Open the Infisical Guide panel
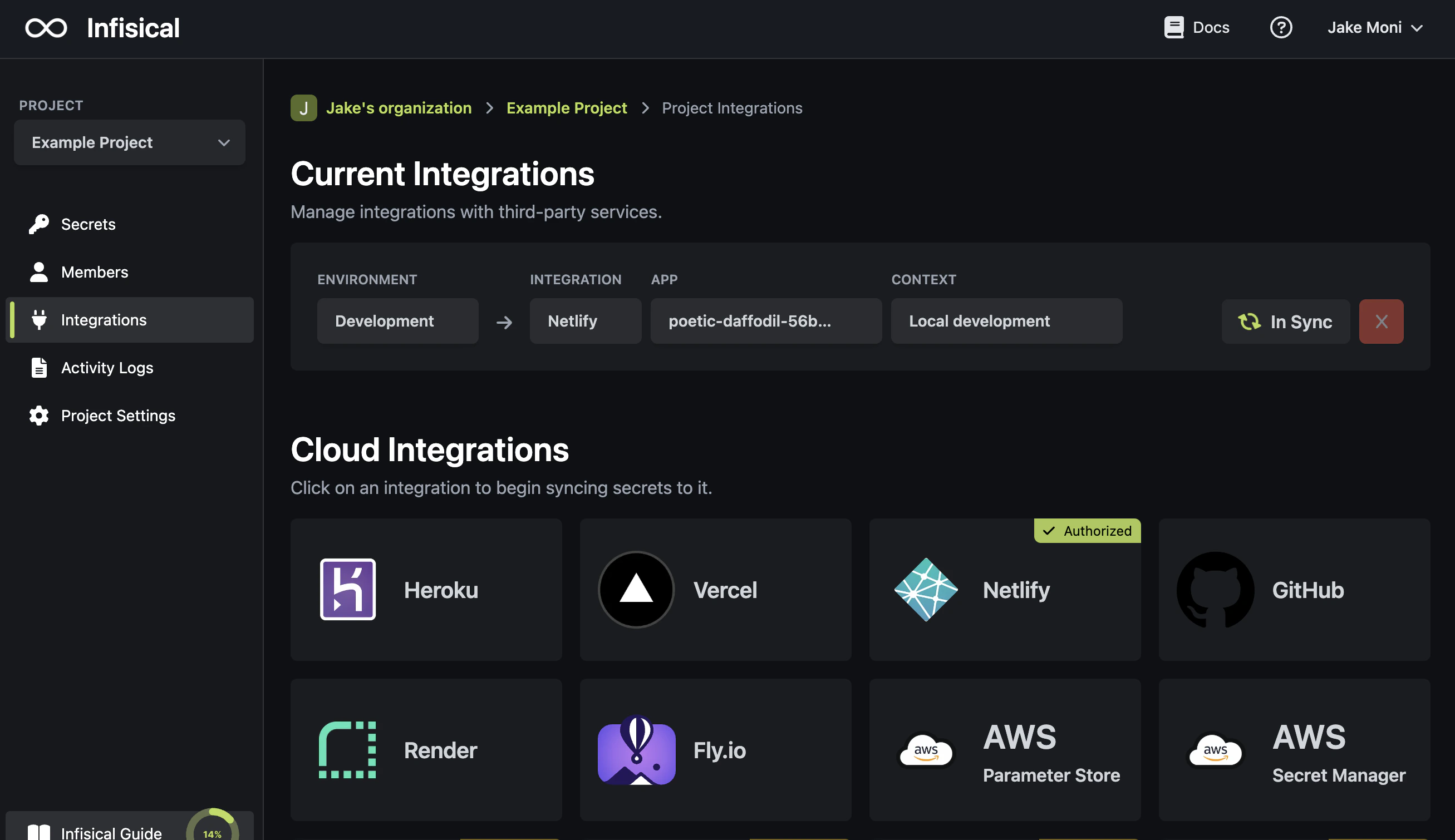This screenshot has height=840, width=1455. 129,826
